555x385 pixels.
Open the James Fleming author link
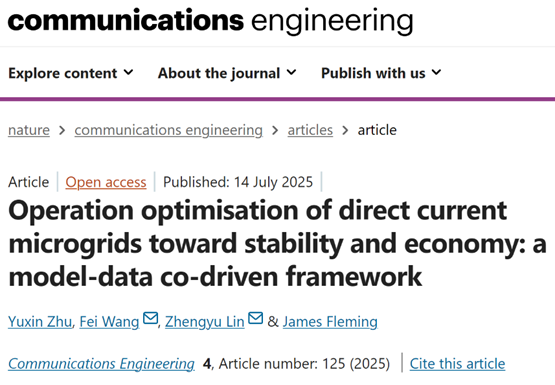coord(330,322)
